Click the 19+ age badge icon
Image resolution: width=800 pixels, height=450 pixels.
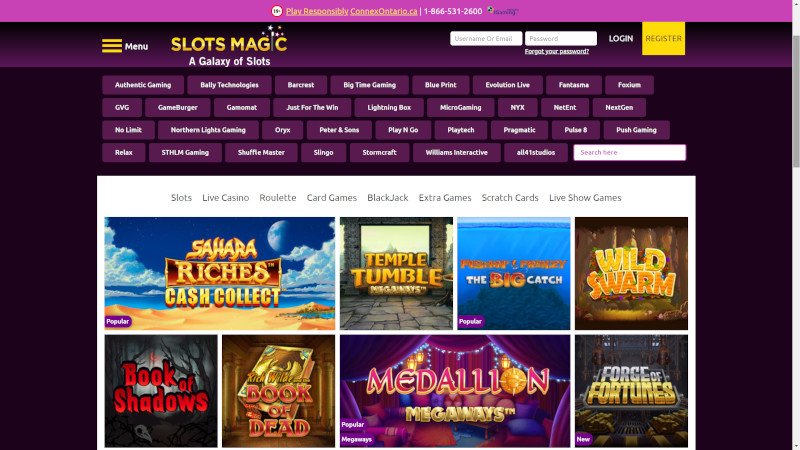277,11
